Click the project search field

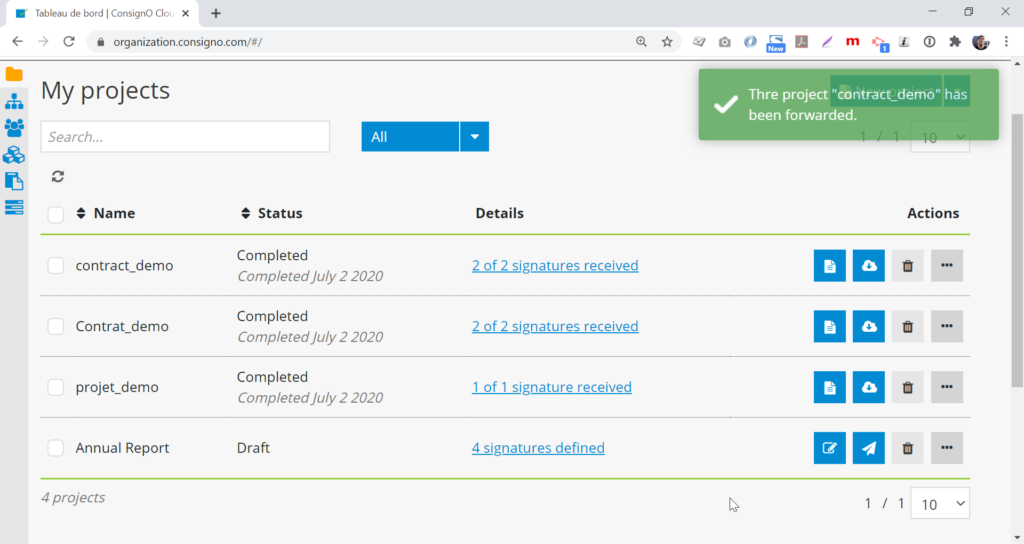pos(185,137)
